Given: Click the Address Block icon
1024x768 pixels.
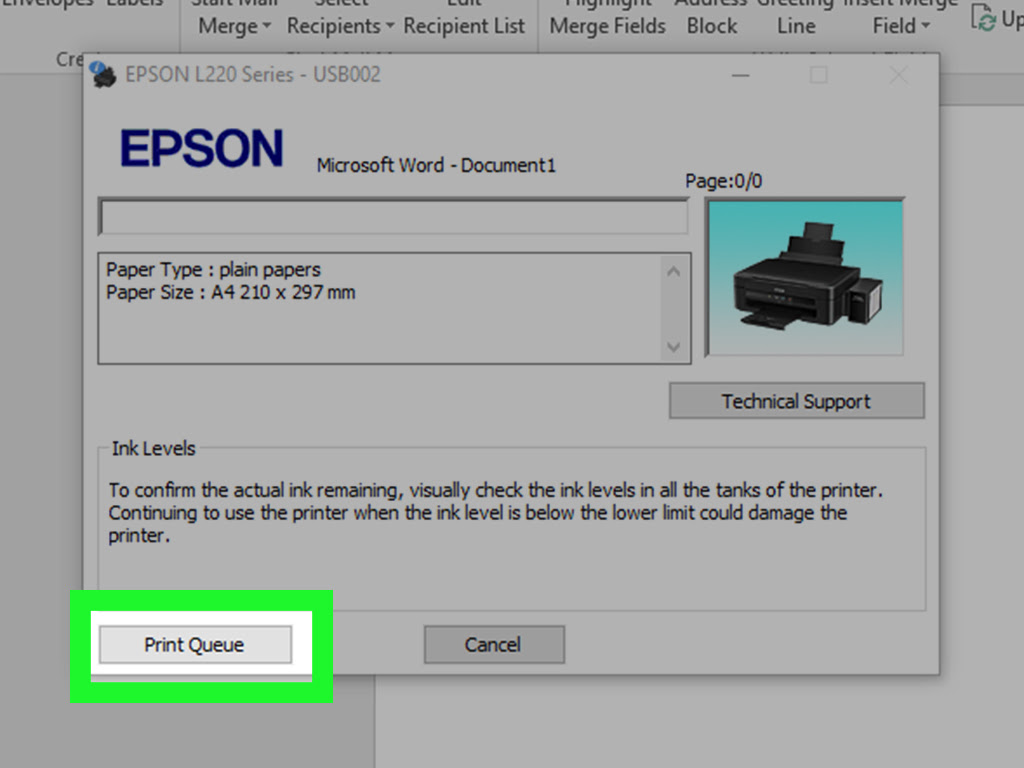Looking at the screenshot, I should [711, 18].
